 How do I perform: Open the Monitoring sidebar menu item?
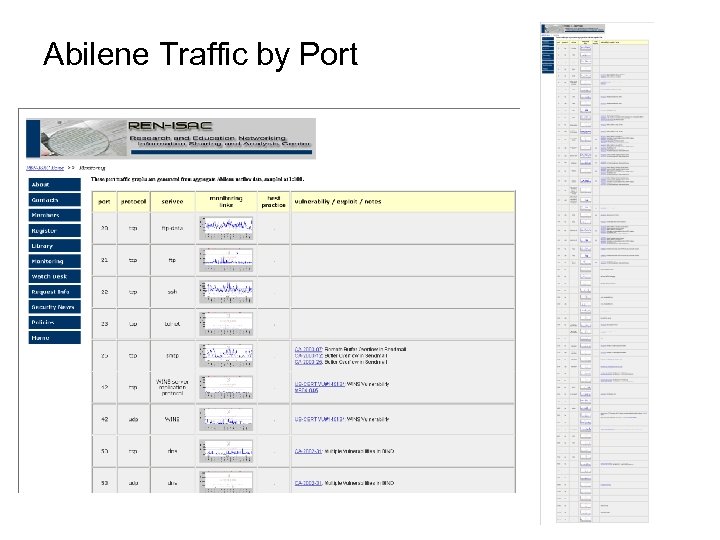point(54,261)
